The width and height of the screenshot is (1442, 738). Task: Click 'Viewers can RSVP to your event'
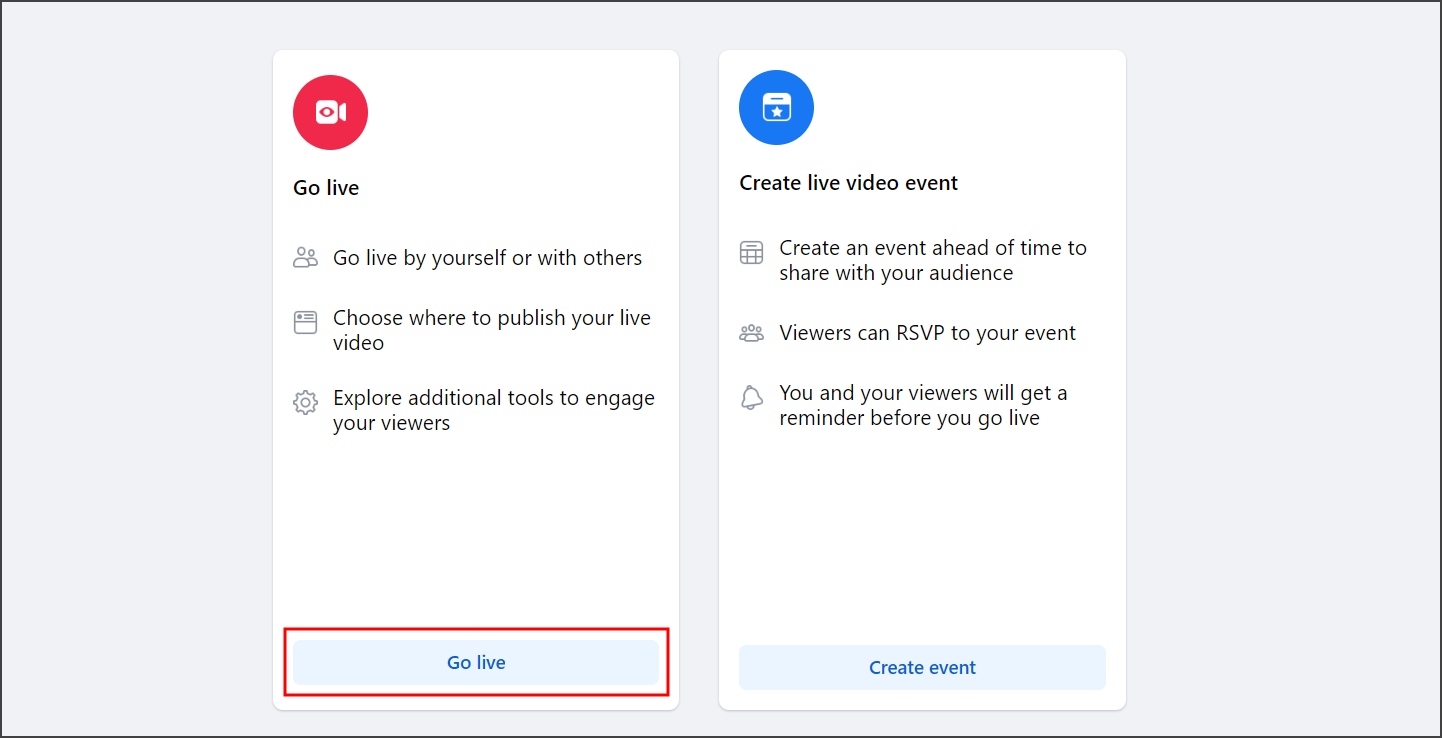point(927,332)
